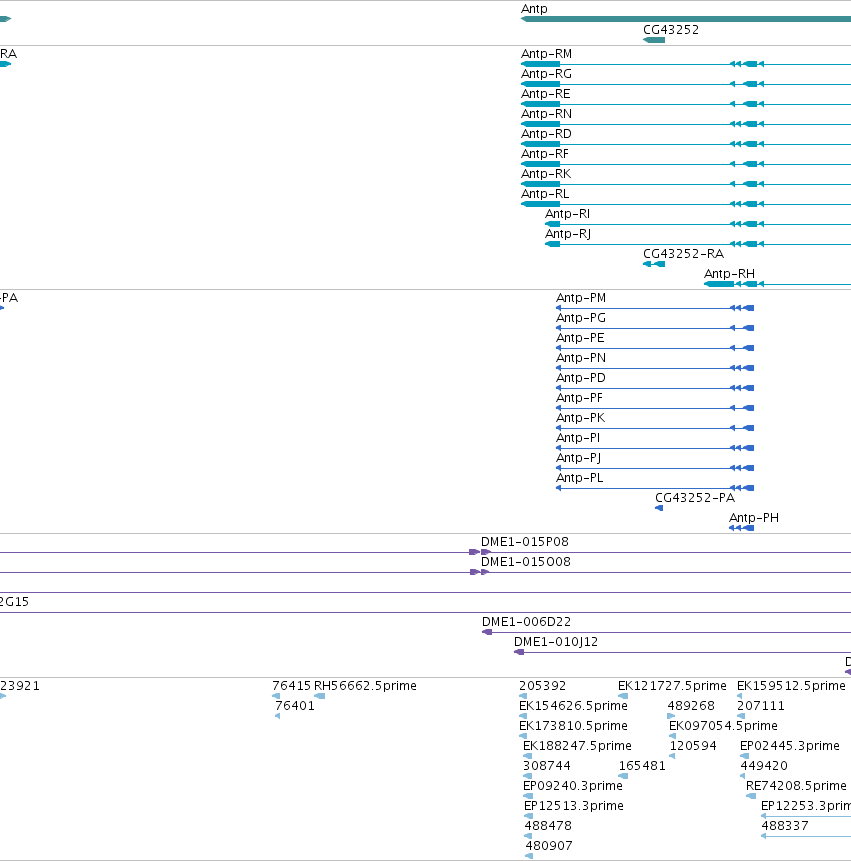851x861 pixels.
Task: Select feature EK154626.5prime
Action: [573, 706]
